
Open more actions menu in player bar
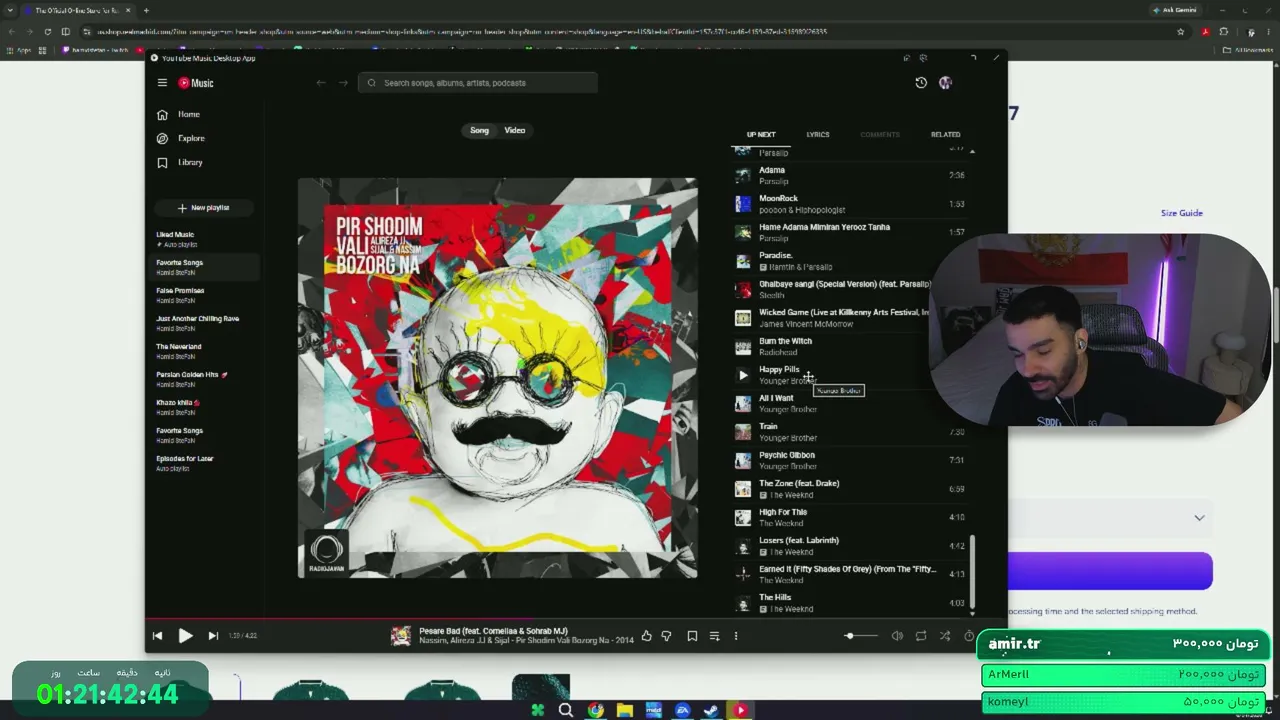[736, 636]
